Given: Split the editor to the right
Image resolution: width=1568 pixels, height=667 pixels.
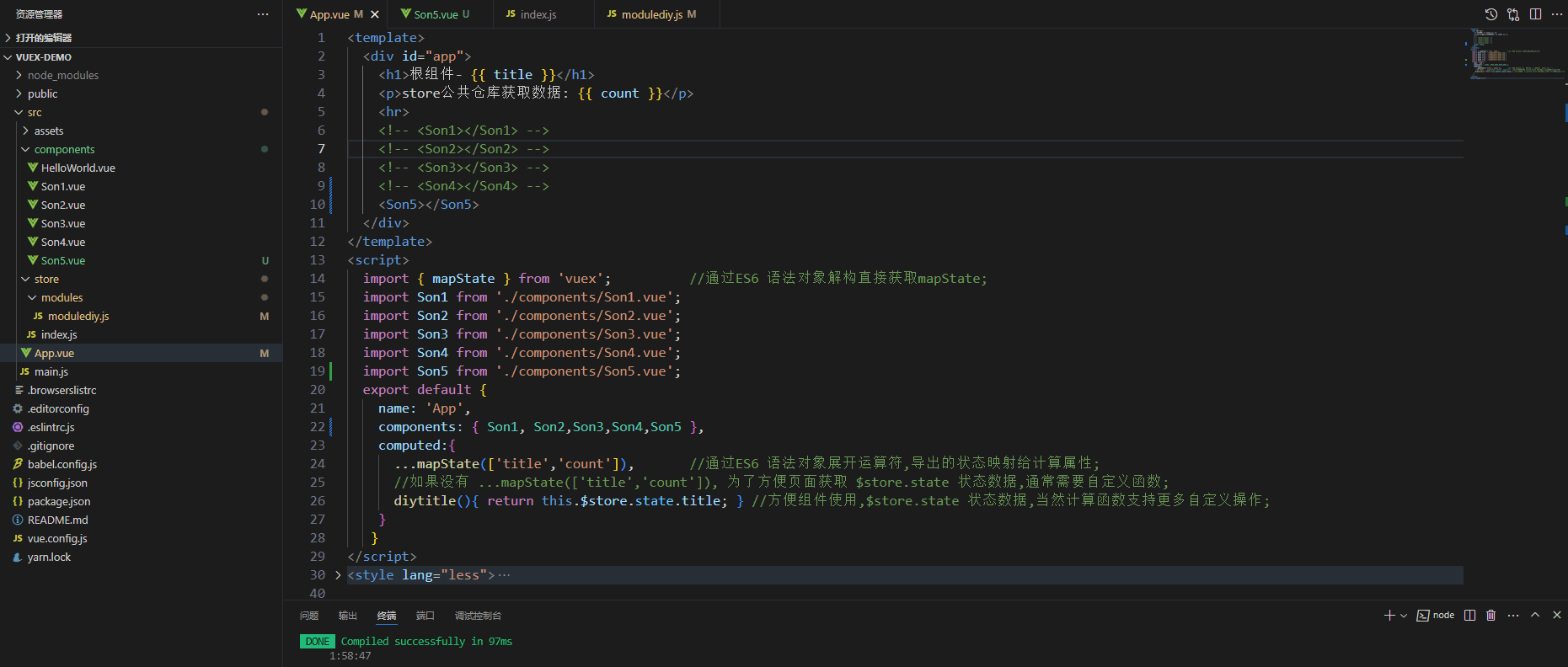Looking at the screenshot, I should coord(1535,14).
